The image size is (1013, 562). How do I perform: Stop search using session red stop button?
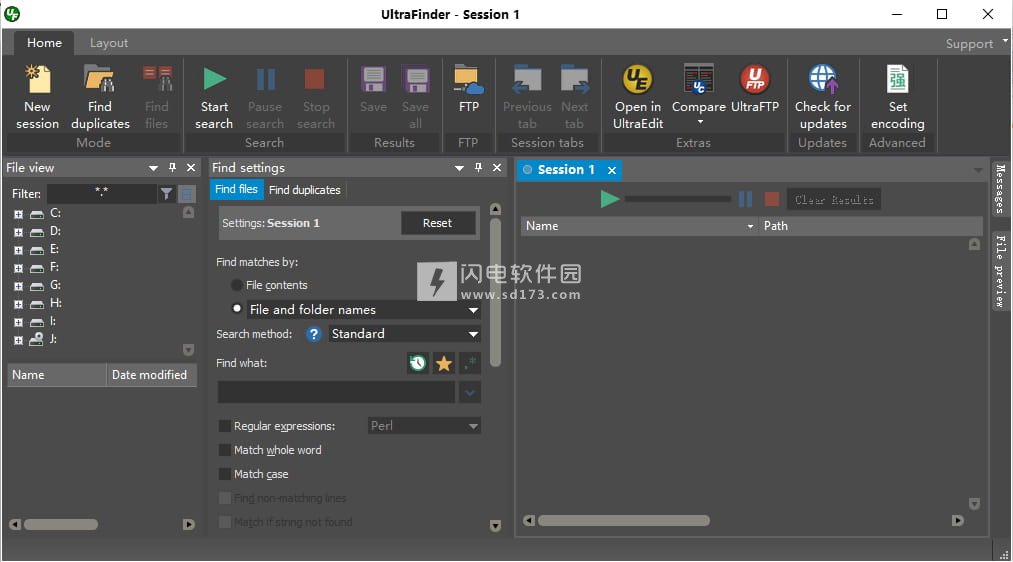[x=771, y=199]
